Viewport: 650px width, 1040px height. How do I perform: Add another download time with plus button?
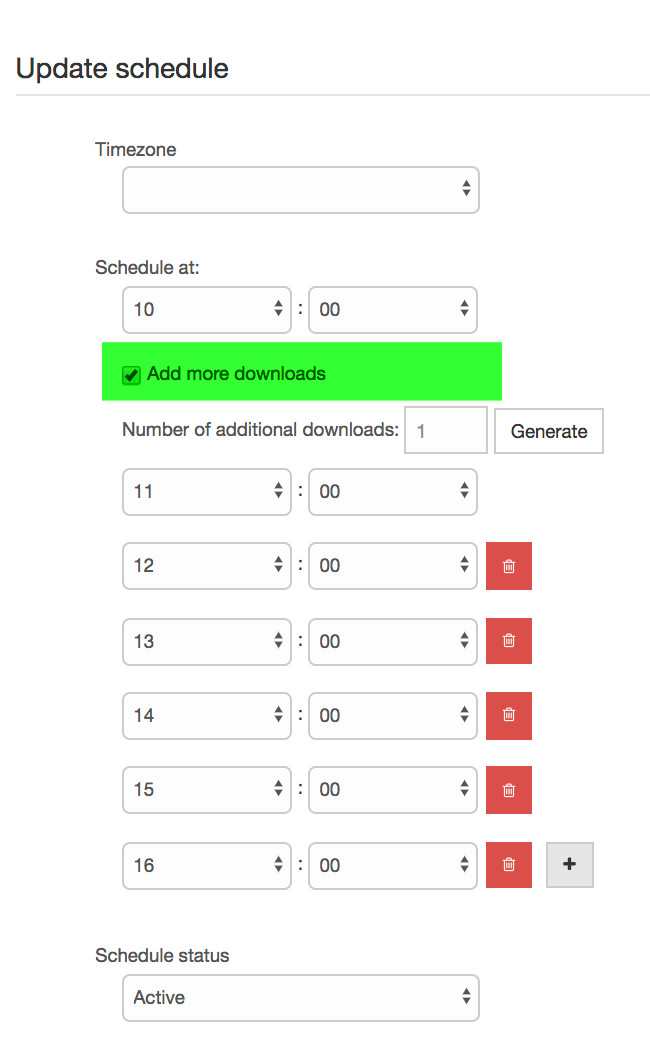tap(570, 865)
